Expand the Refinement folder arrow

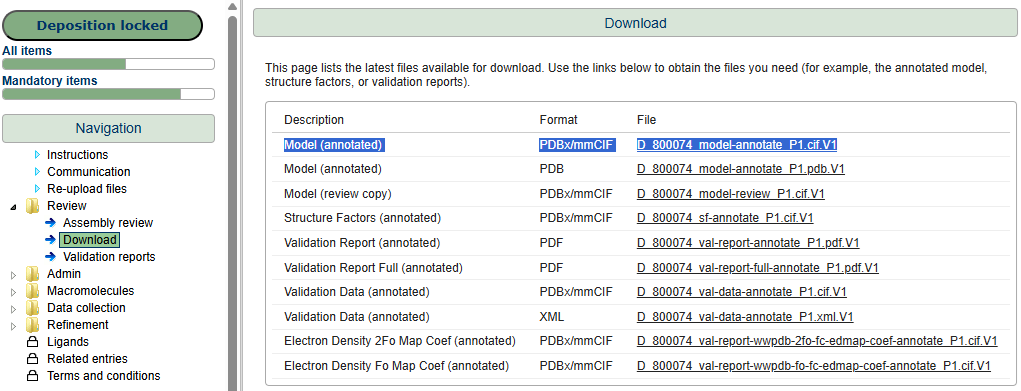point(14,325)
